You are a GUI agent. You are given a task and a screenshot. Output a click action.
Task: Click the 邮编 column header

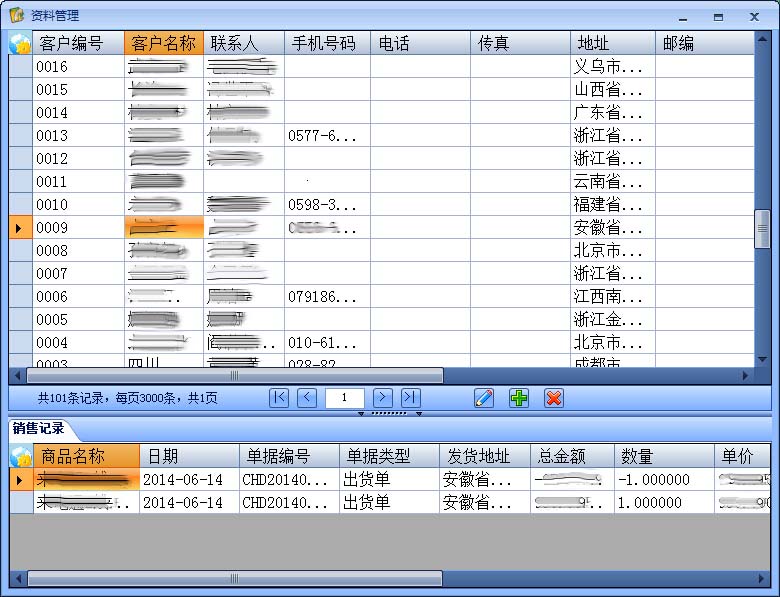tap(705, 43)
